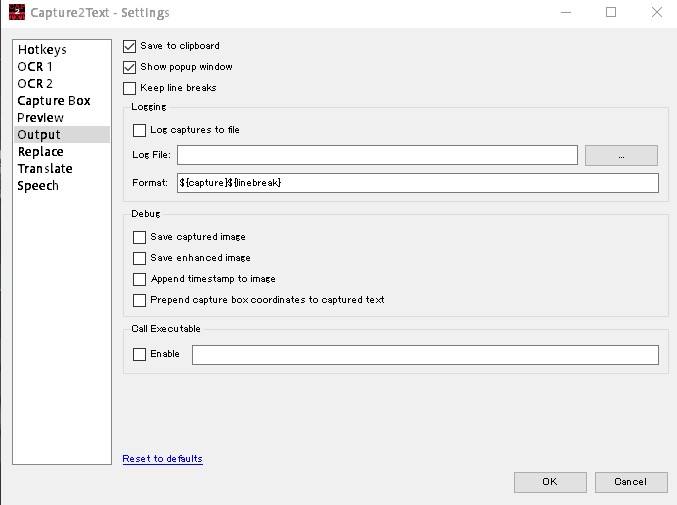Uncheck Save to clipboard
This screenshot has width=677, height=505.
(130, 46)
